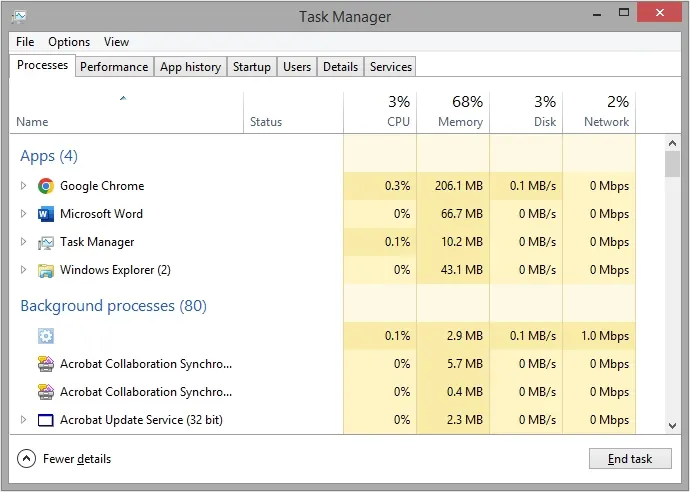Click Word's 66.7 MB memory value
This screenshot has height=492, width=690.
[x=462, y=214]
